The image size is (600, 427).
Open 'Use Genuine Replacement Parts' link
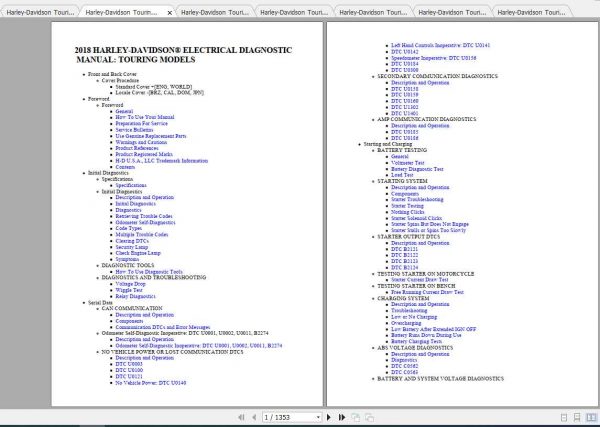pyautogui.click(x=151, y=136)
